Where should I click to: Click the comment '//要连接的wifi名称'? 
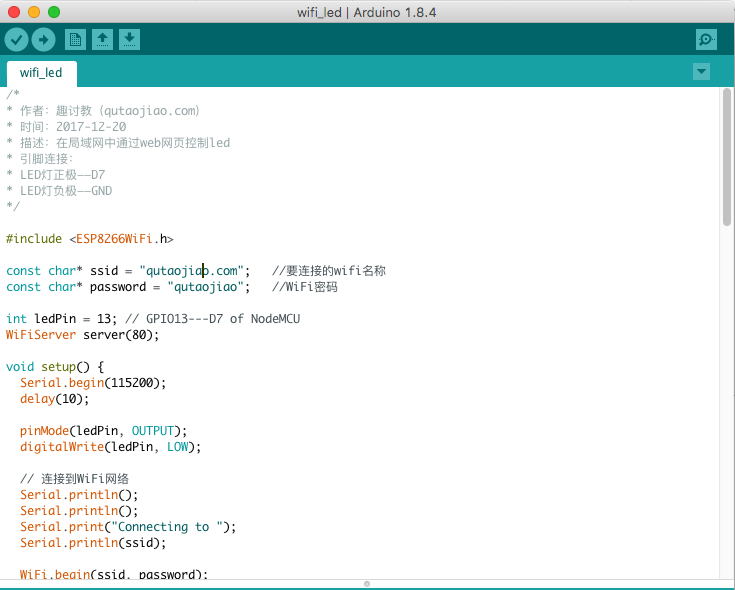329,271
